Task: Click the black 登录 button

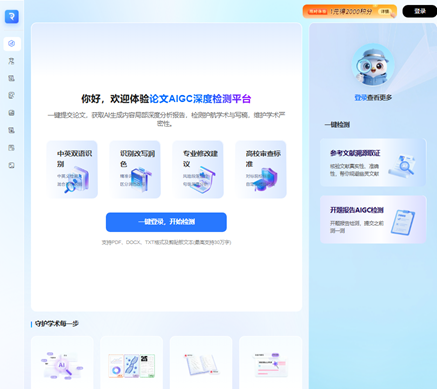Action: 420,11
